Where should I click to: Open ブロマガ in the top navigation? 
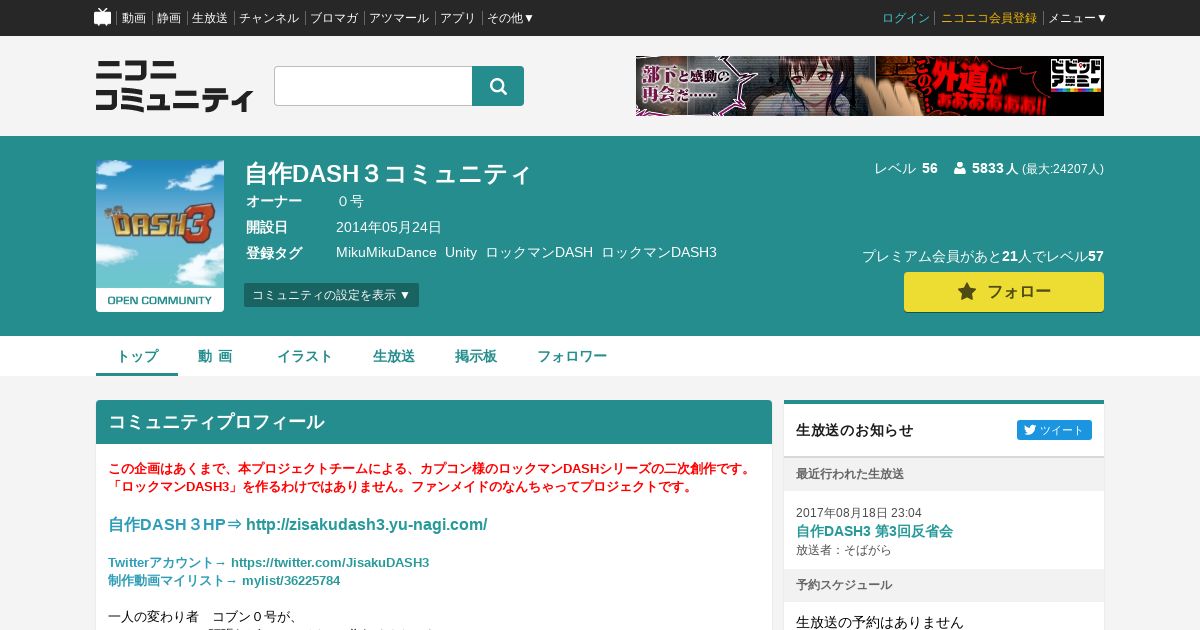pyautogui.click(x=334, y=18)
